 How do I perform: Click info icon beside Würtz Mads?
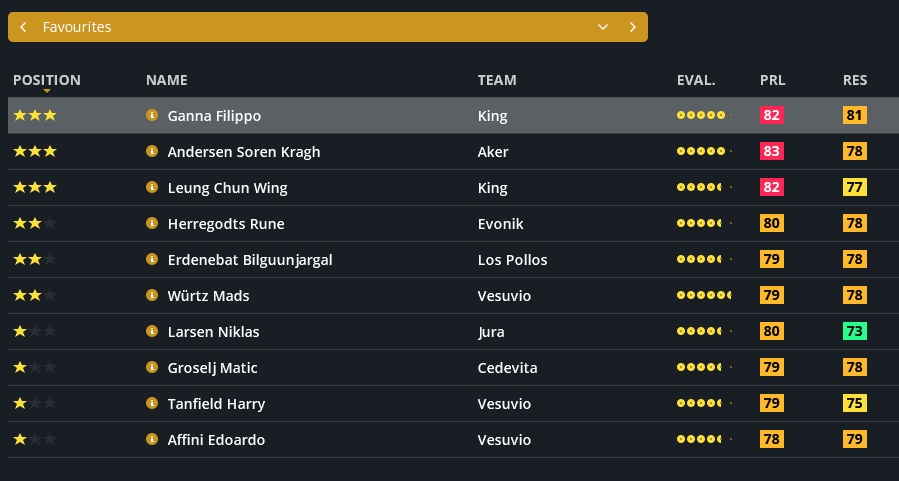click(x=152, y=296)
